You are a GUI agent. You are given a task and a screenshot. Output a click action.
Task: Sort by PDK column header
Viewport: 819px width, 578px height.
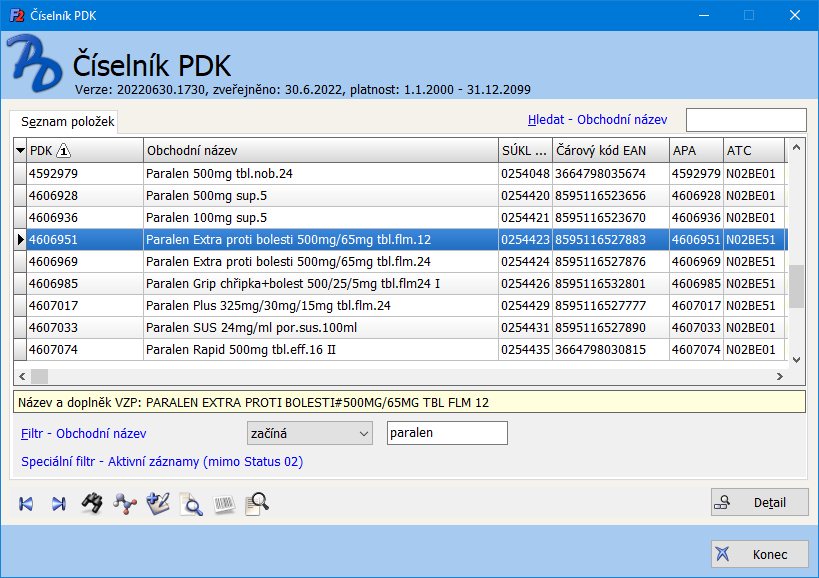point(85,150)
